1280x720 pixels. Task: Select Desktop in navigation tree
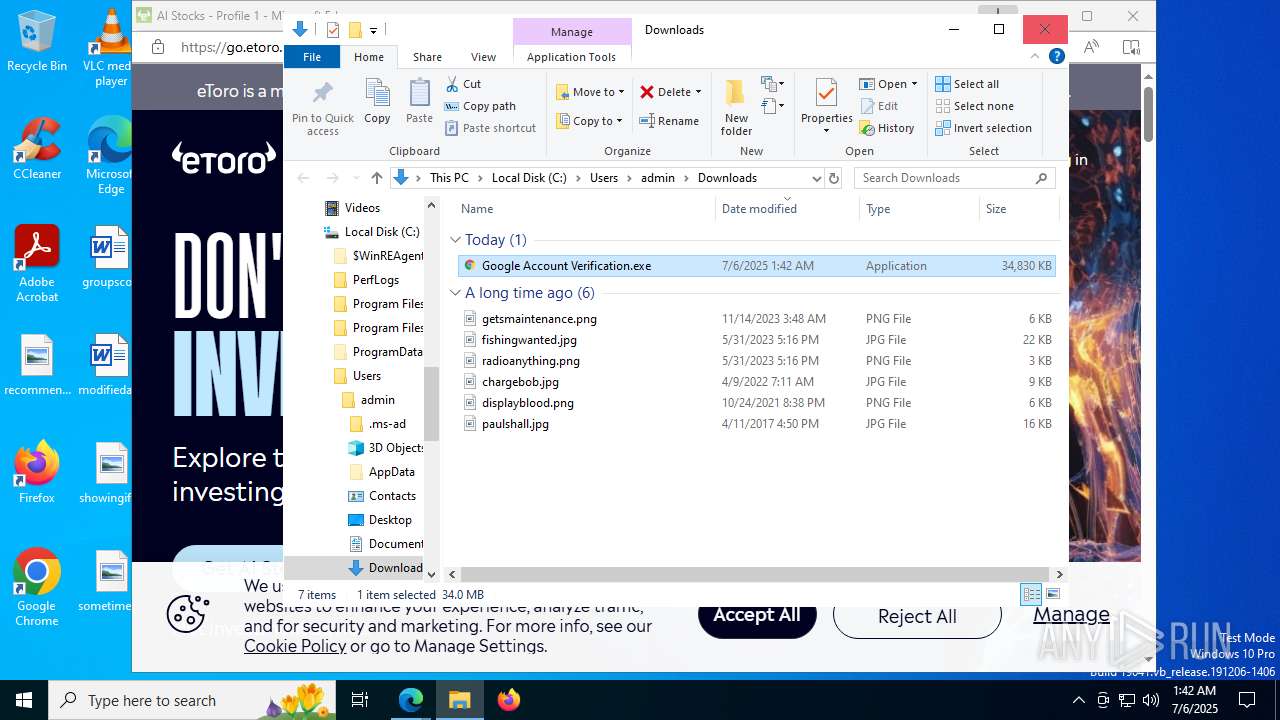tap(380, 520)
